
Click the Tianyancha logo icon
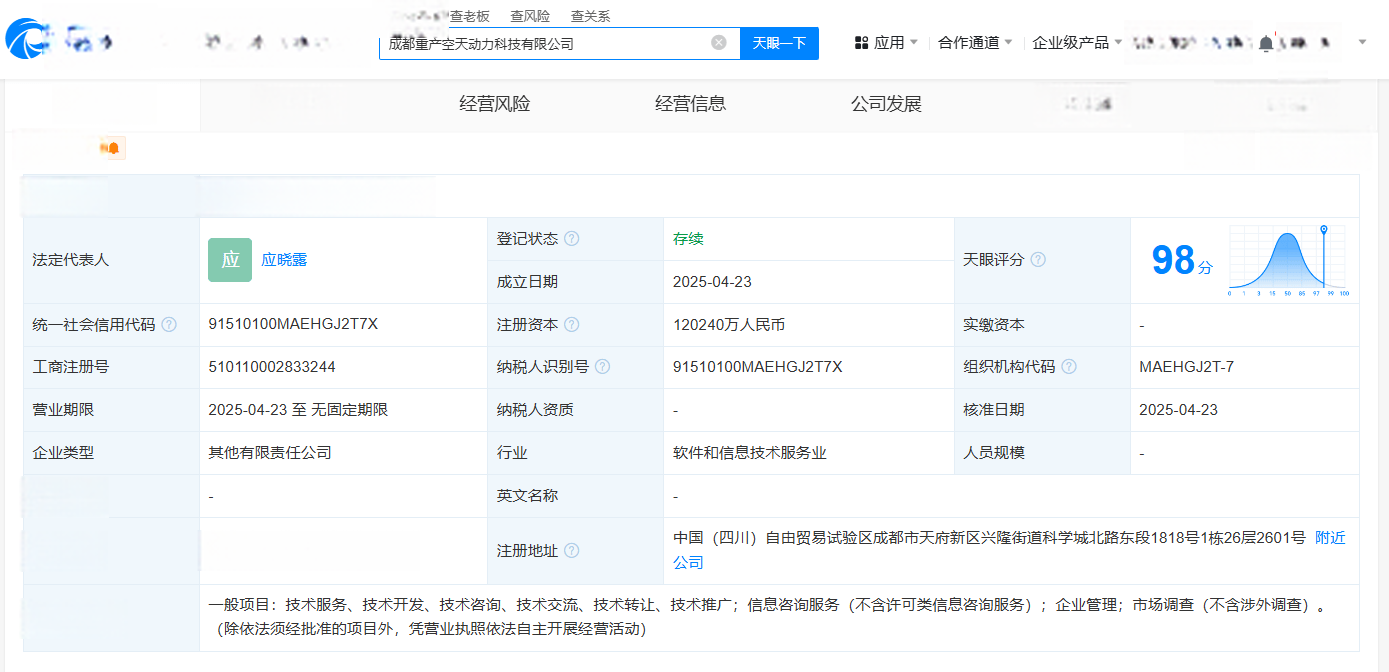[x=27, y=41]
